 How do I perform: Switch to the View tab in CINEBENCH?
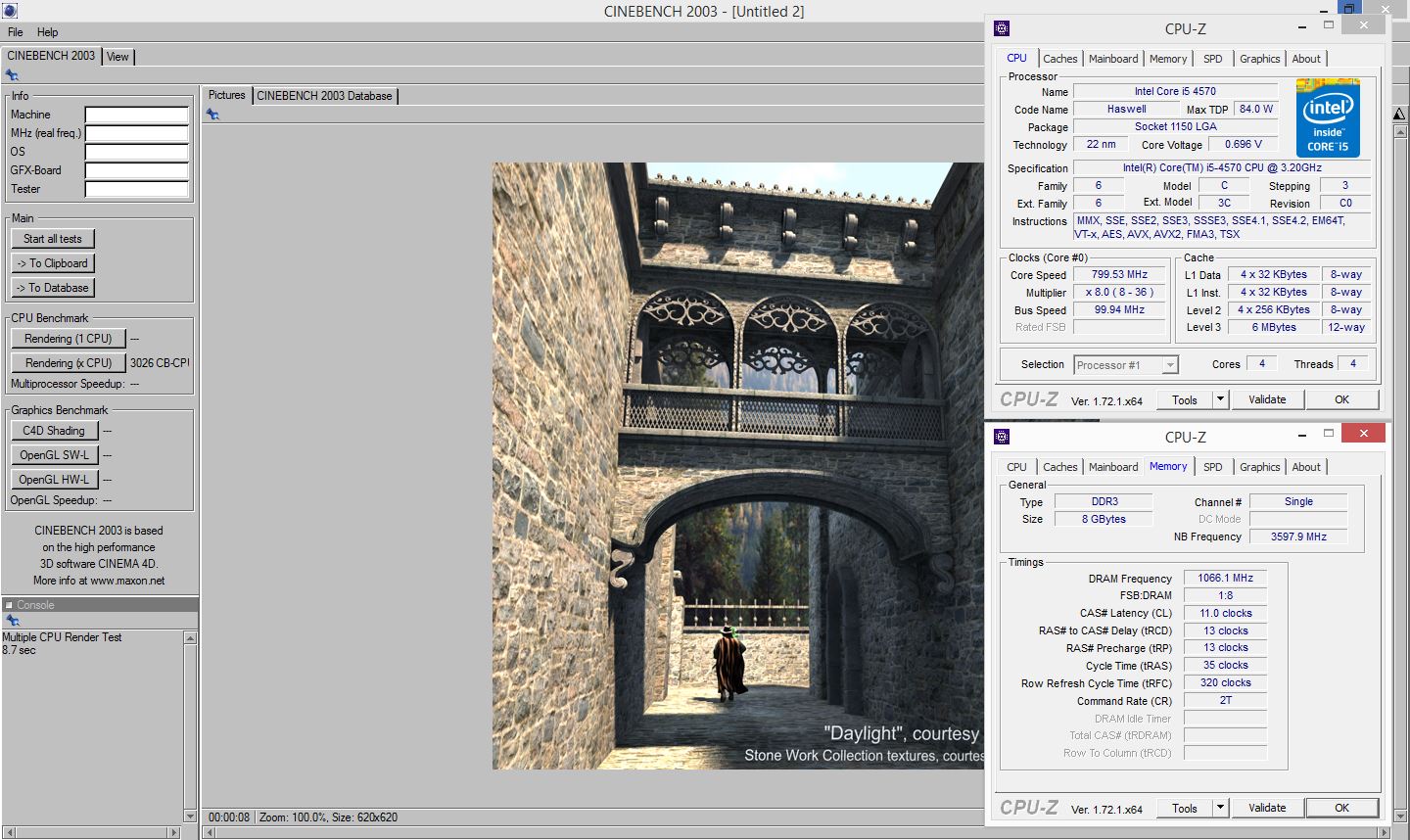pyautogui.click(x=117, y=57)
